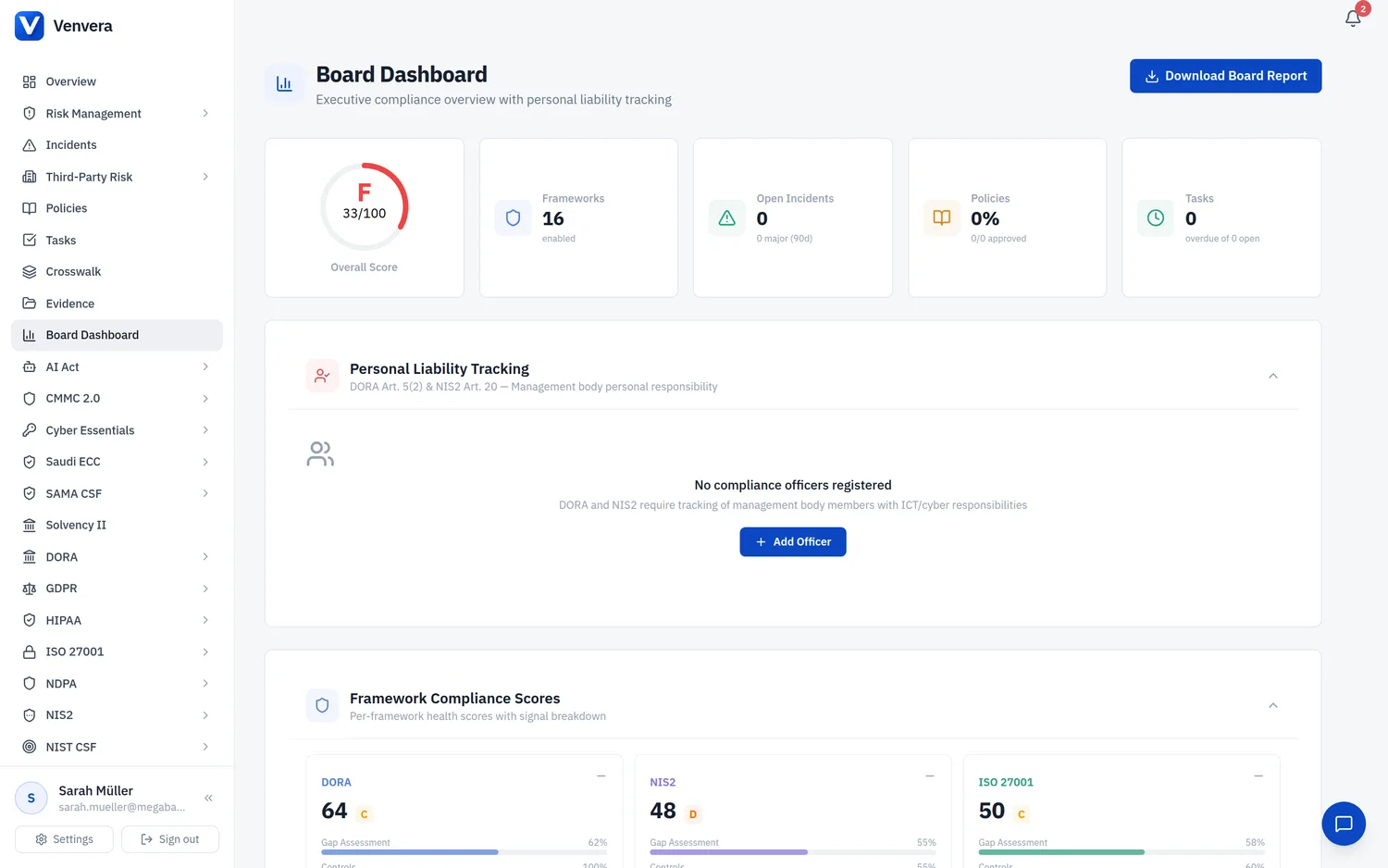Click the Policies book icon
Viewport: 1388px width, 868px height.
click(941, 218)
